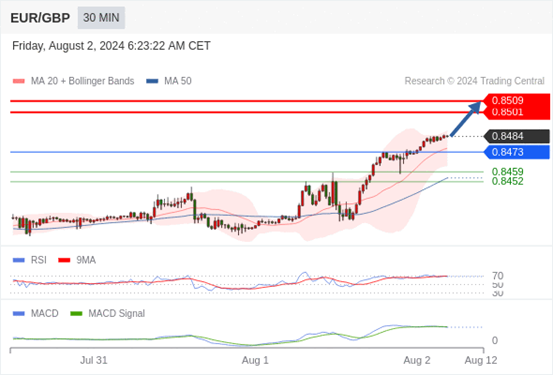Image resolution: width=553 pixels, height=375 pixels.
Task: Click the 0.8452 green support label
Action: tap(508, 181)
